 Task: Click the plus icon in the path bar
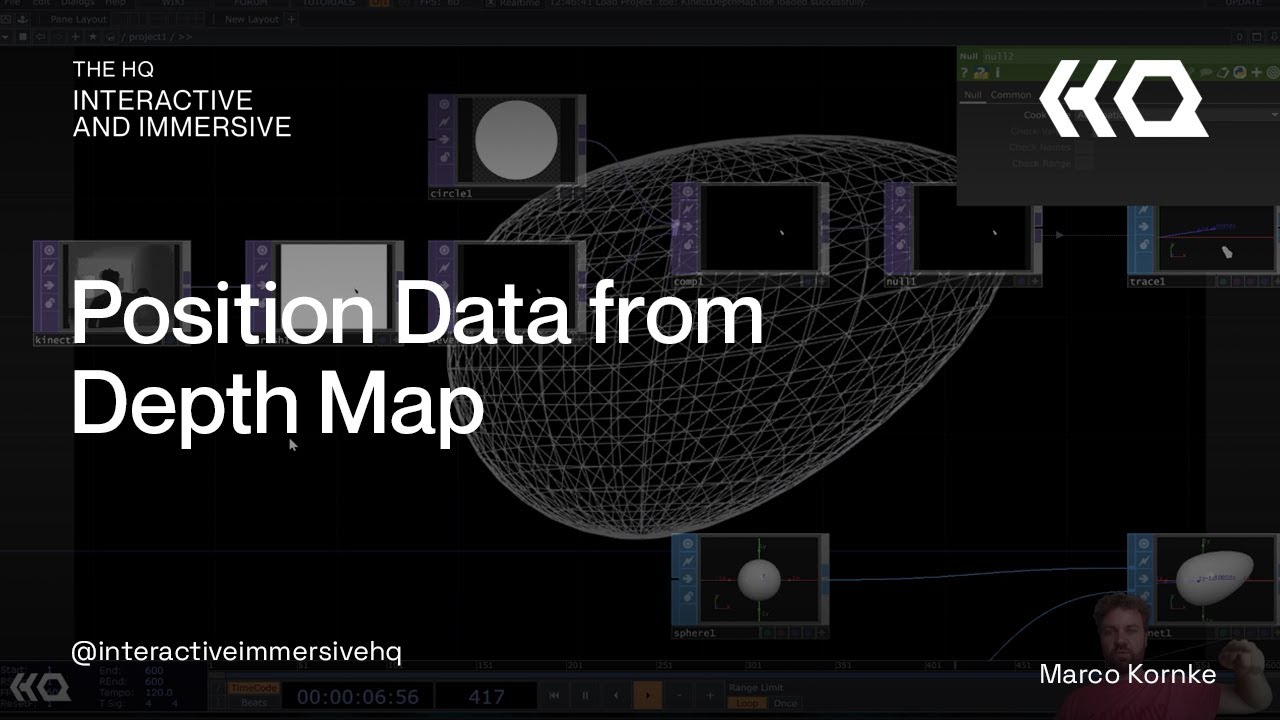(75, 37)
